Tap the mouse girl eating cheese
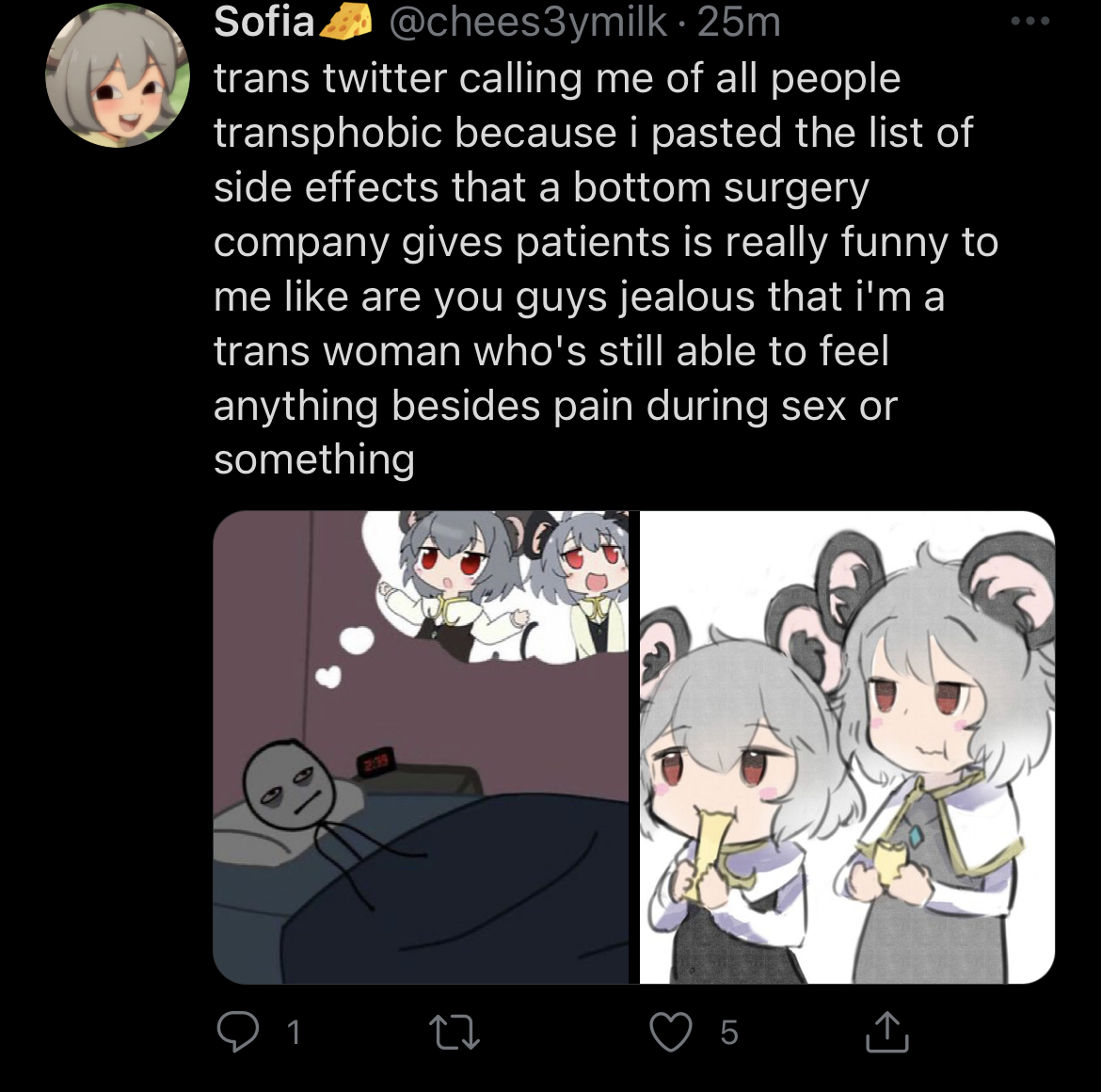1101x1092 pixels. tap(744, 808)
